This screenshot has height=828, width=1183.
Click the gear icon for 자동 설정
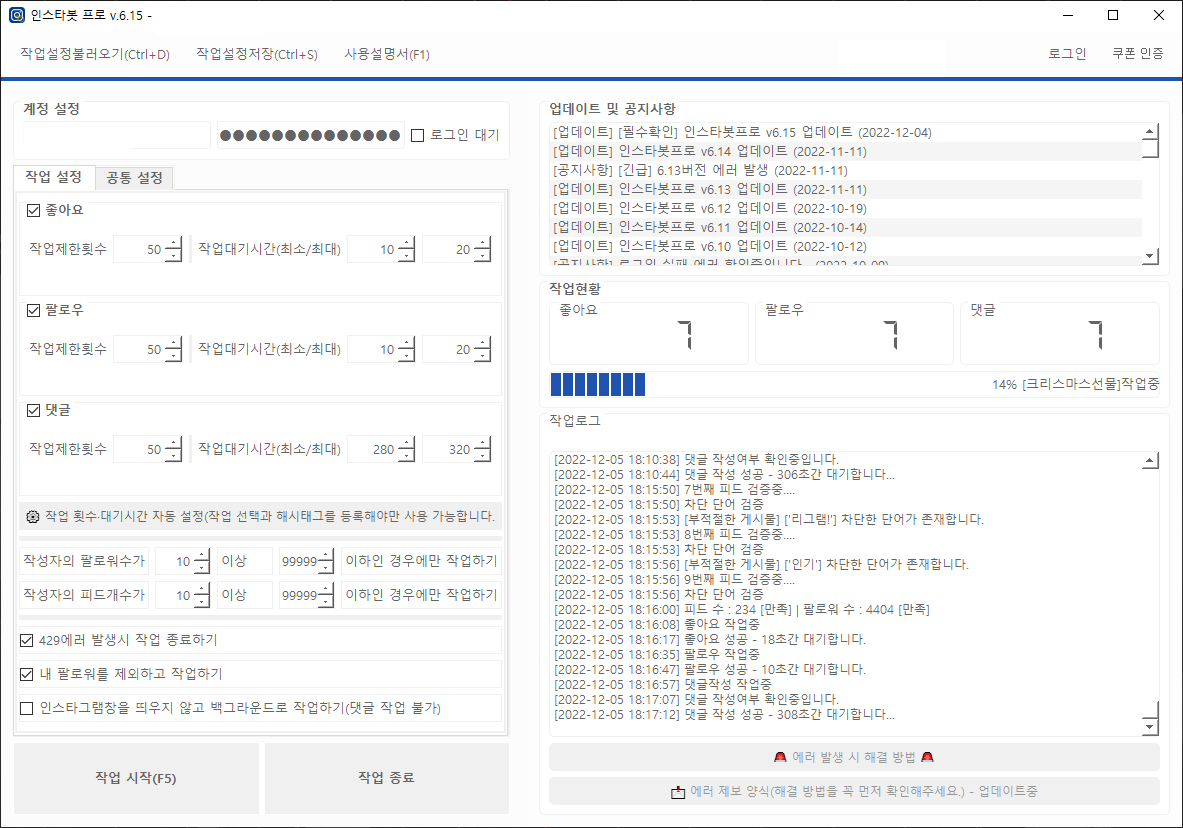(x=32, y=517)
